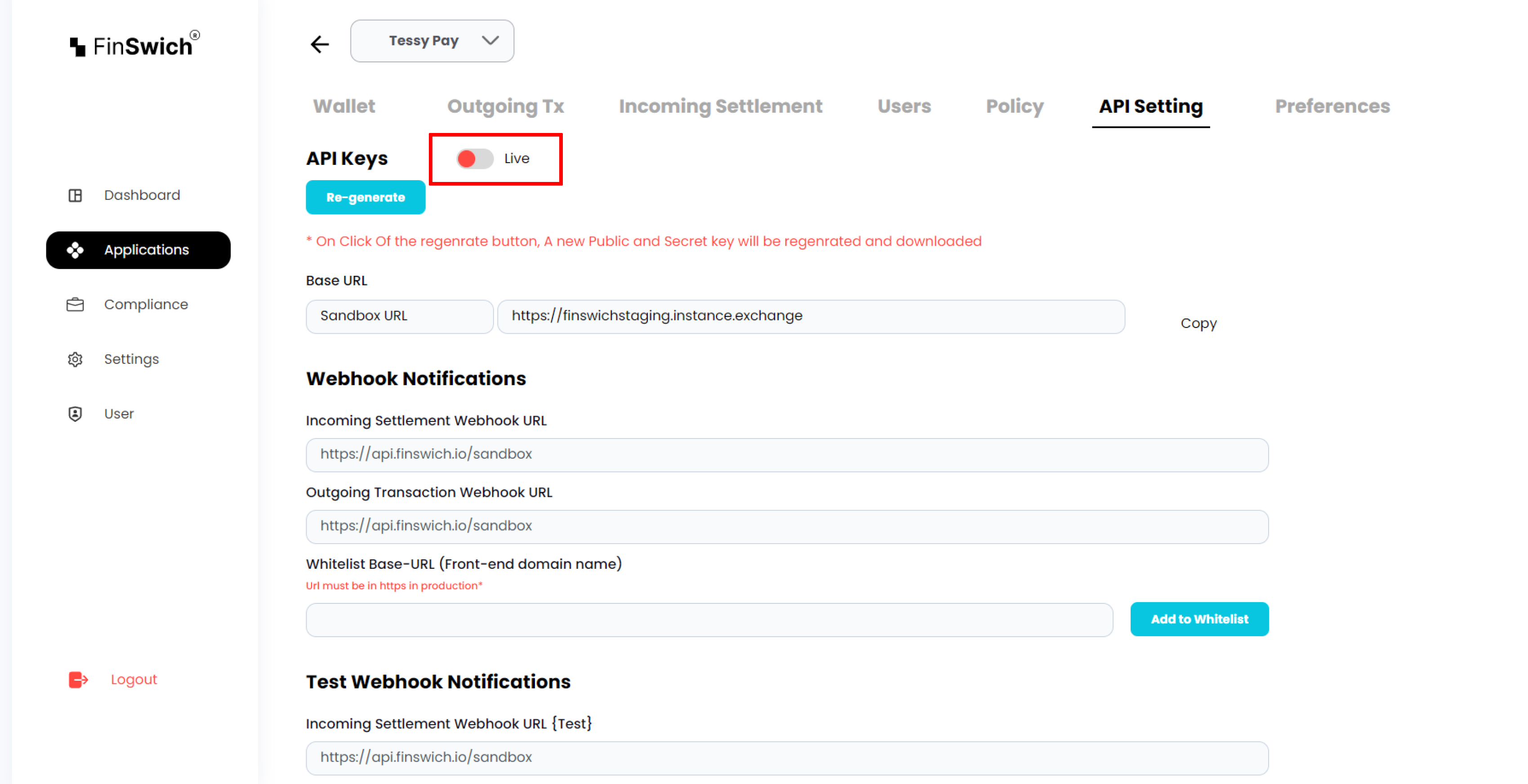Open Applications in the sidebar
The height and width of the screenshot is (784, 1528).
(x=138, y=250)
